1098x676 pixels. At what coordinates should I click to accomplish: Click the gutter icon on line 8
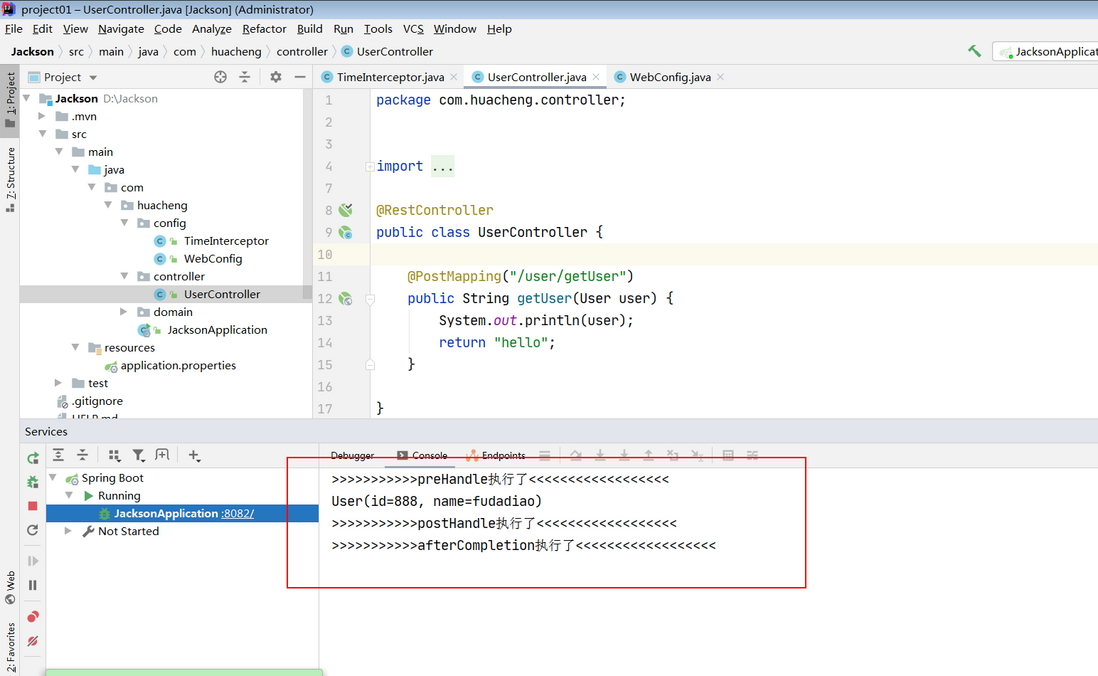point(345,209)
